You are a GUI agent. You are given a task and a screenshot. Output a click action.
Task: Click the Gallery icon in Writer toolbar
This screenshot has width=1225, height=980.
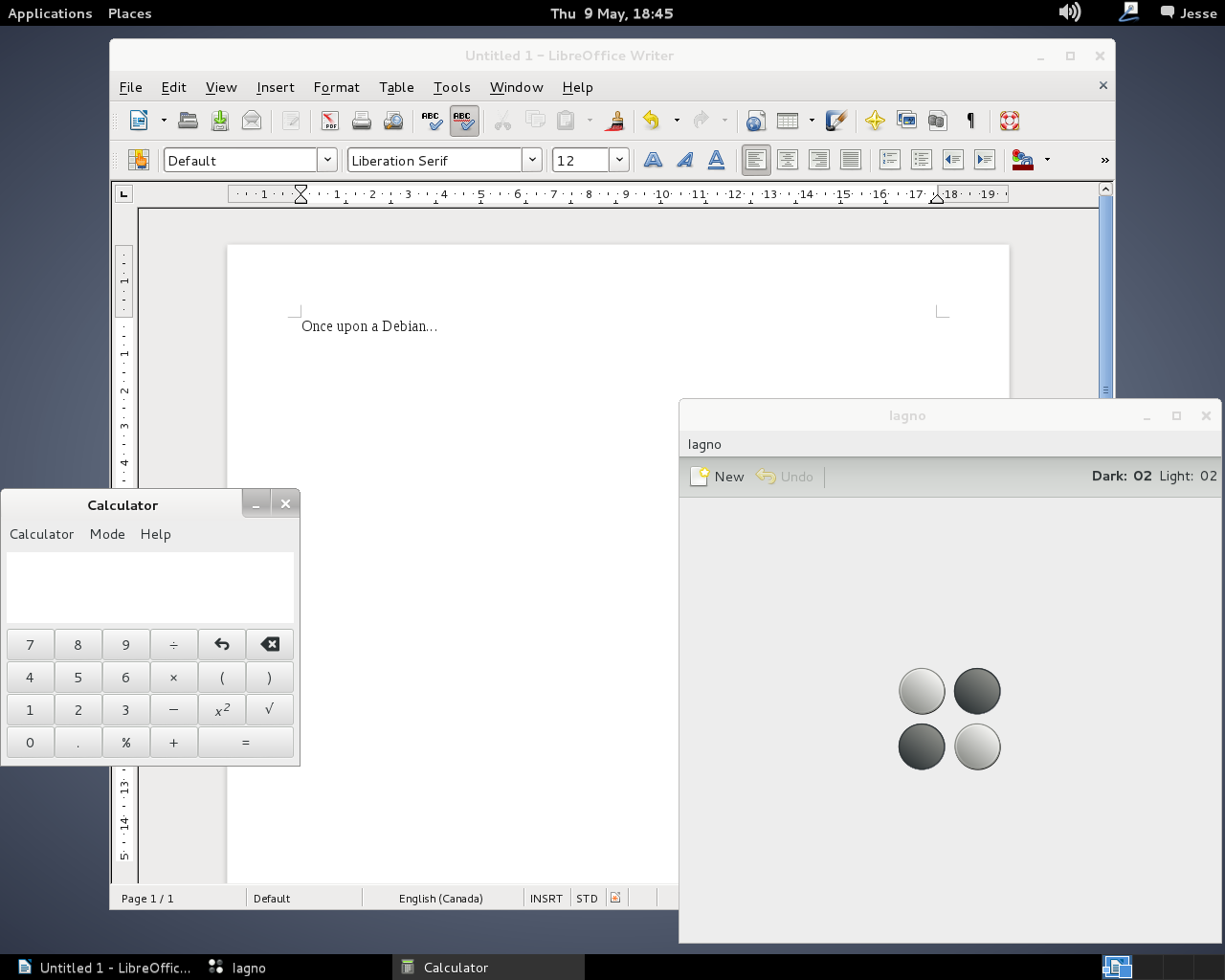click(x=906, y=121)
